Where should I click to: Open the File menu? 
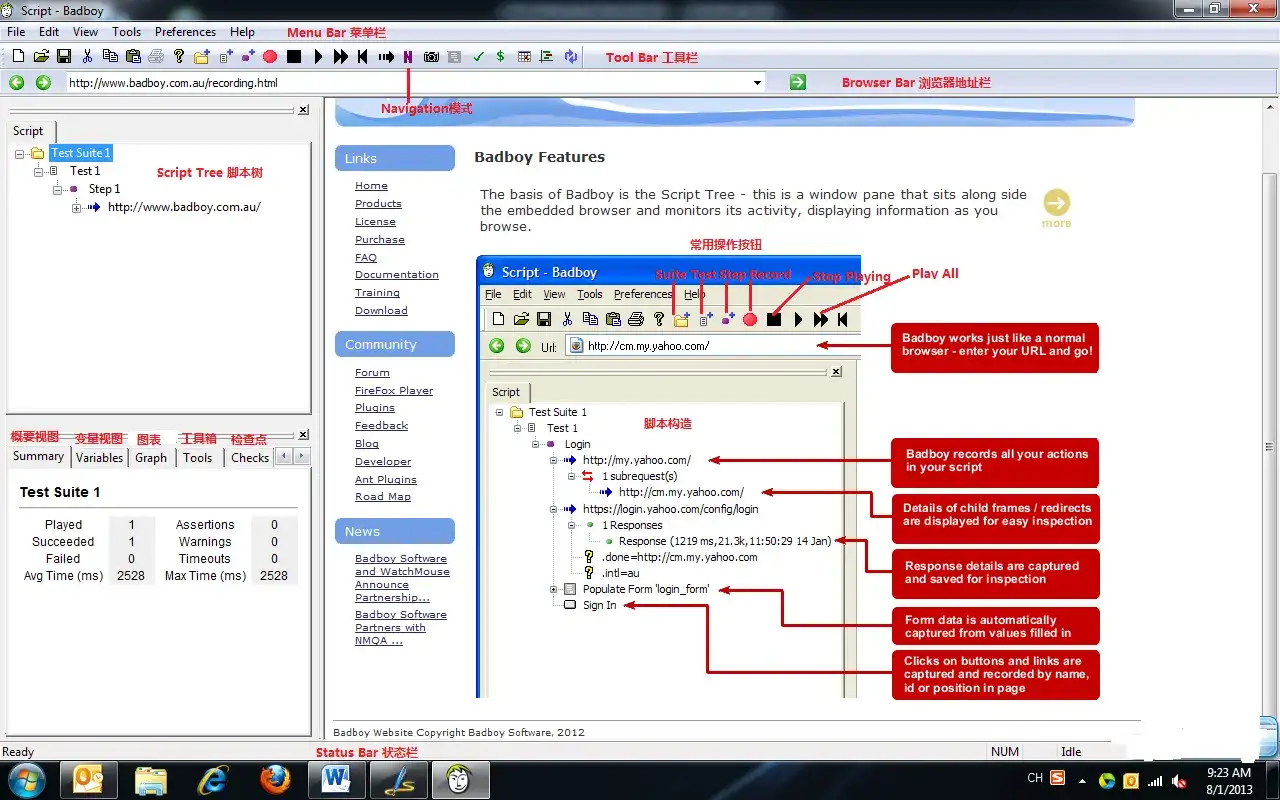[16, 32]
